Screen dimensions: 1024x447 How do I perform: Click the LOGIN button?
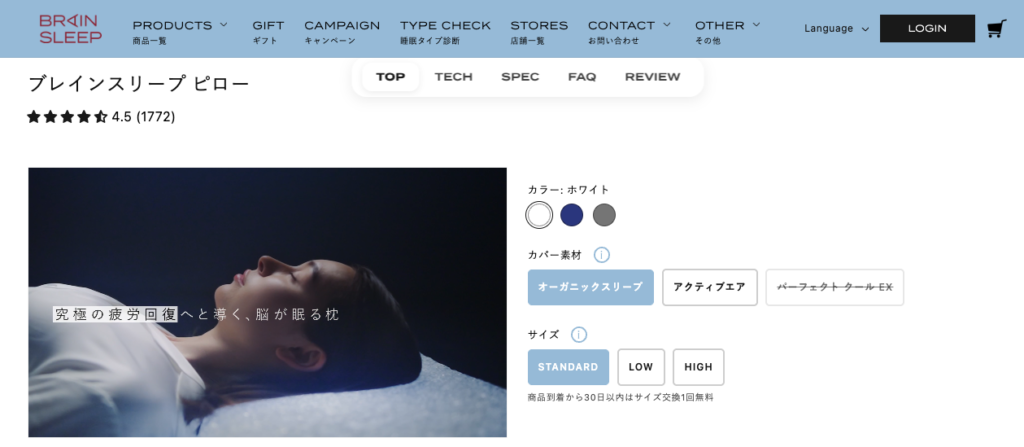coord(927,29)
